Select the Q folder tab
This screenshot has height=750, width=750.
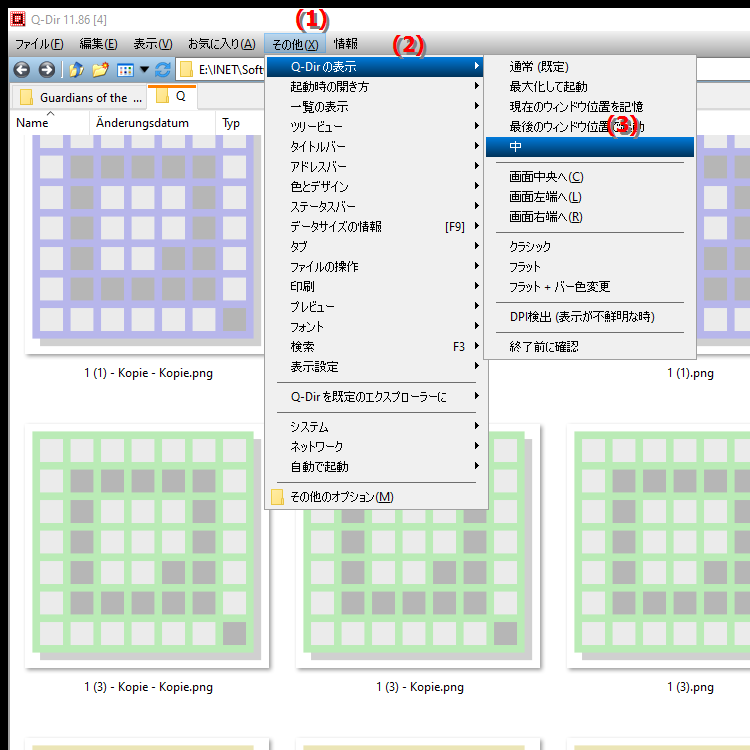[172, 97]
